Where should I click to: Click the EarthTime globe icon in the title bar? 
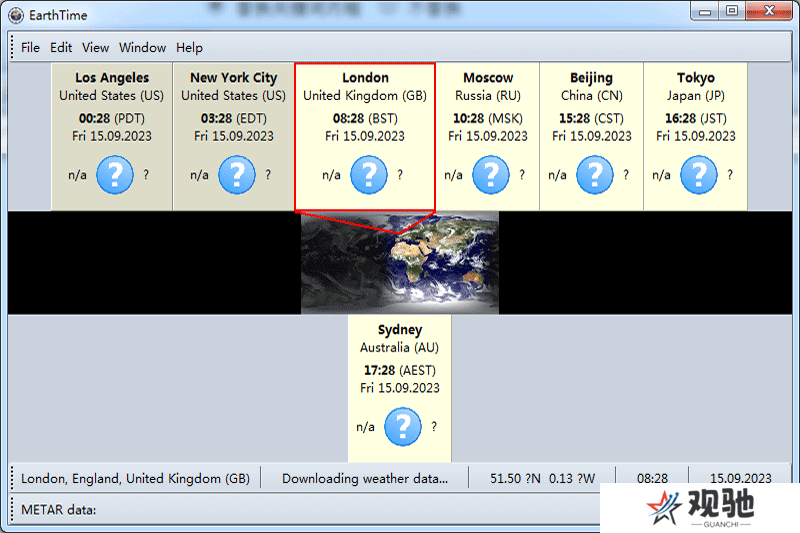coord(16,15)
